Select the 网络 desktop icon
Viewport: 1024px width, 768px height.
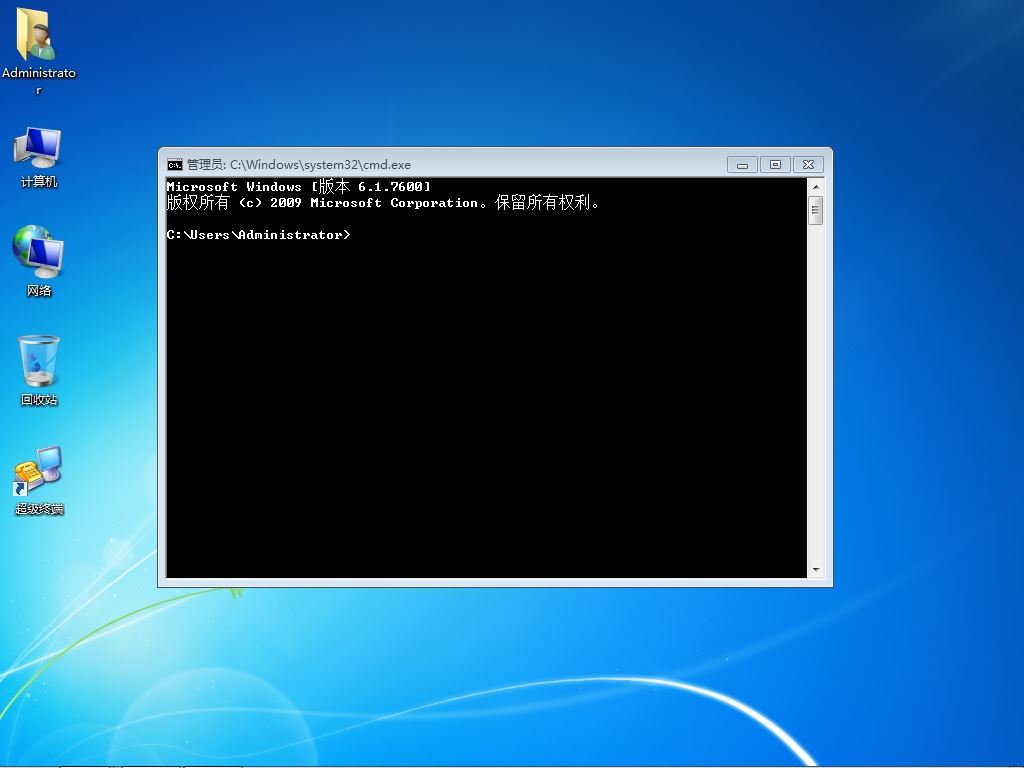coord(39,261)
